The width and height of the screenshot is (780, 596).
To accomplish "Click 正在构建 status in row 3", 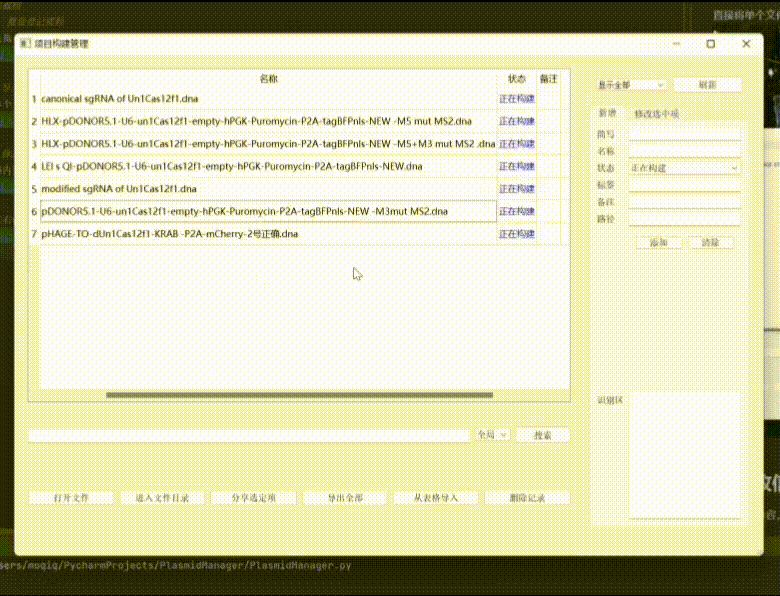I will point(517,144).
